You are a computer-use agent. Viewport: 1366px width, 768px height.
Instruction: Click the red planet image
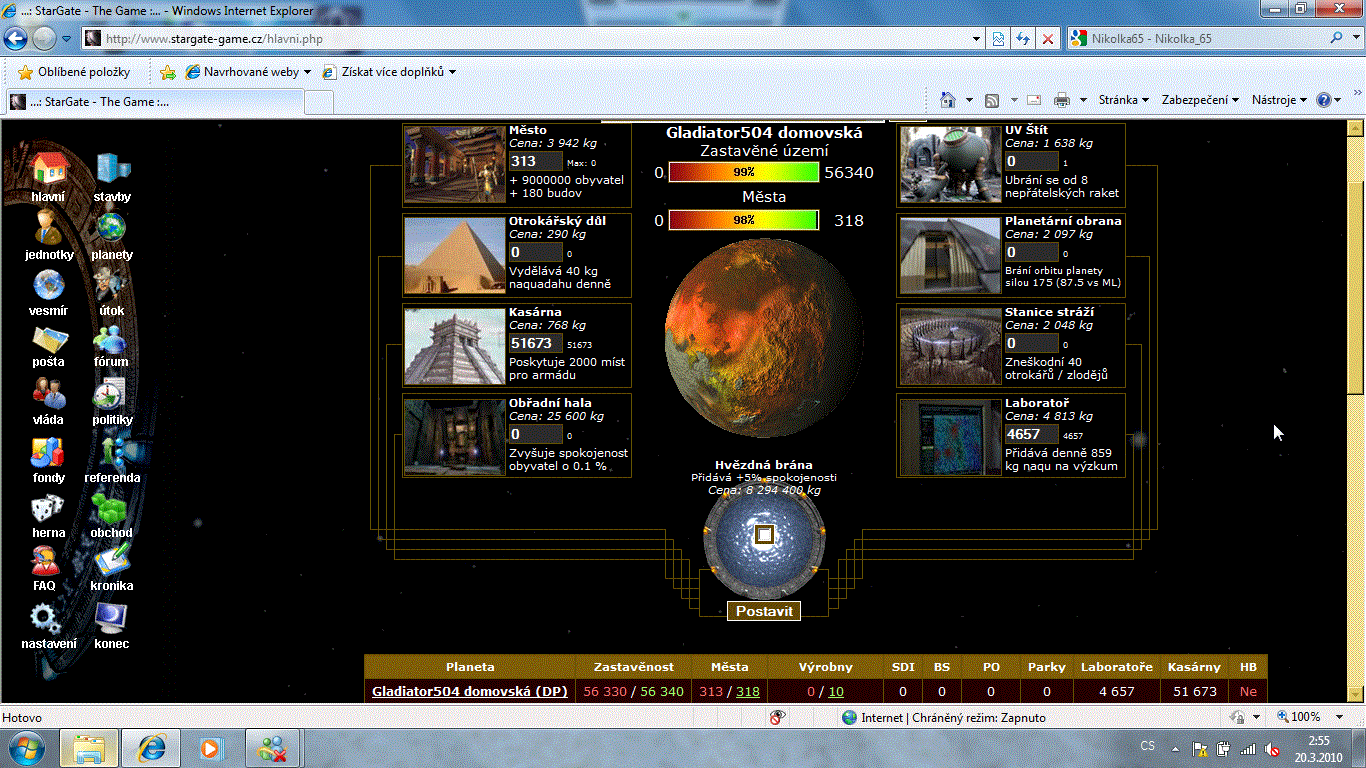(x=764, y=339)
